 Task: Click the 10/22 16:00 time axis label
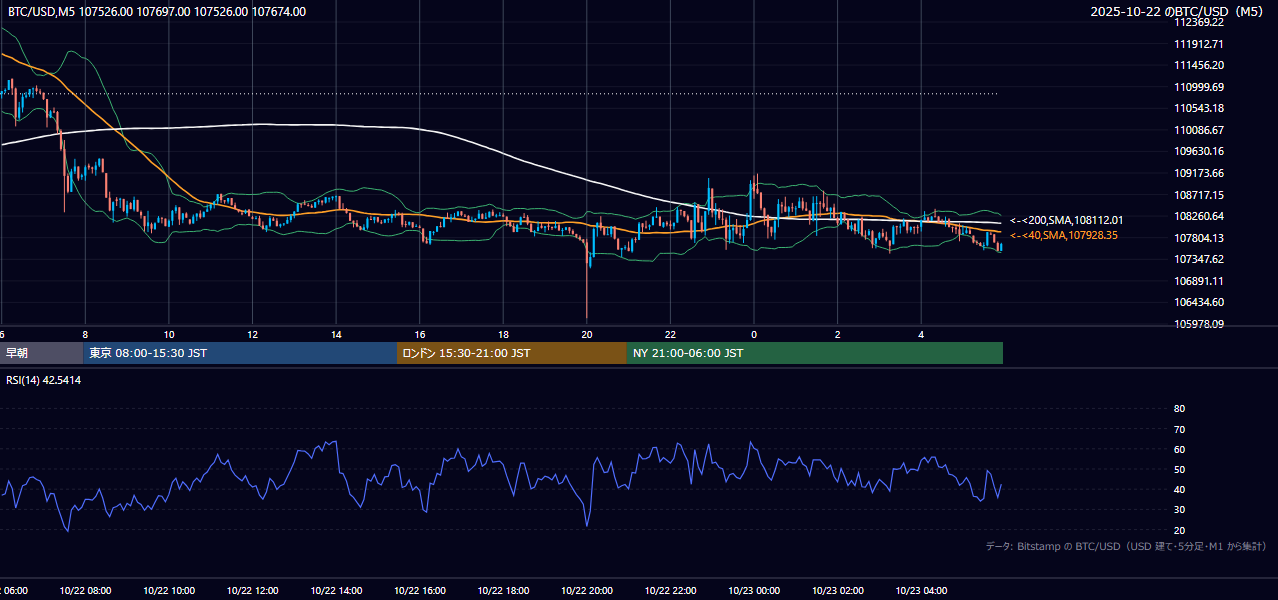419,591
